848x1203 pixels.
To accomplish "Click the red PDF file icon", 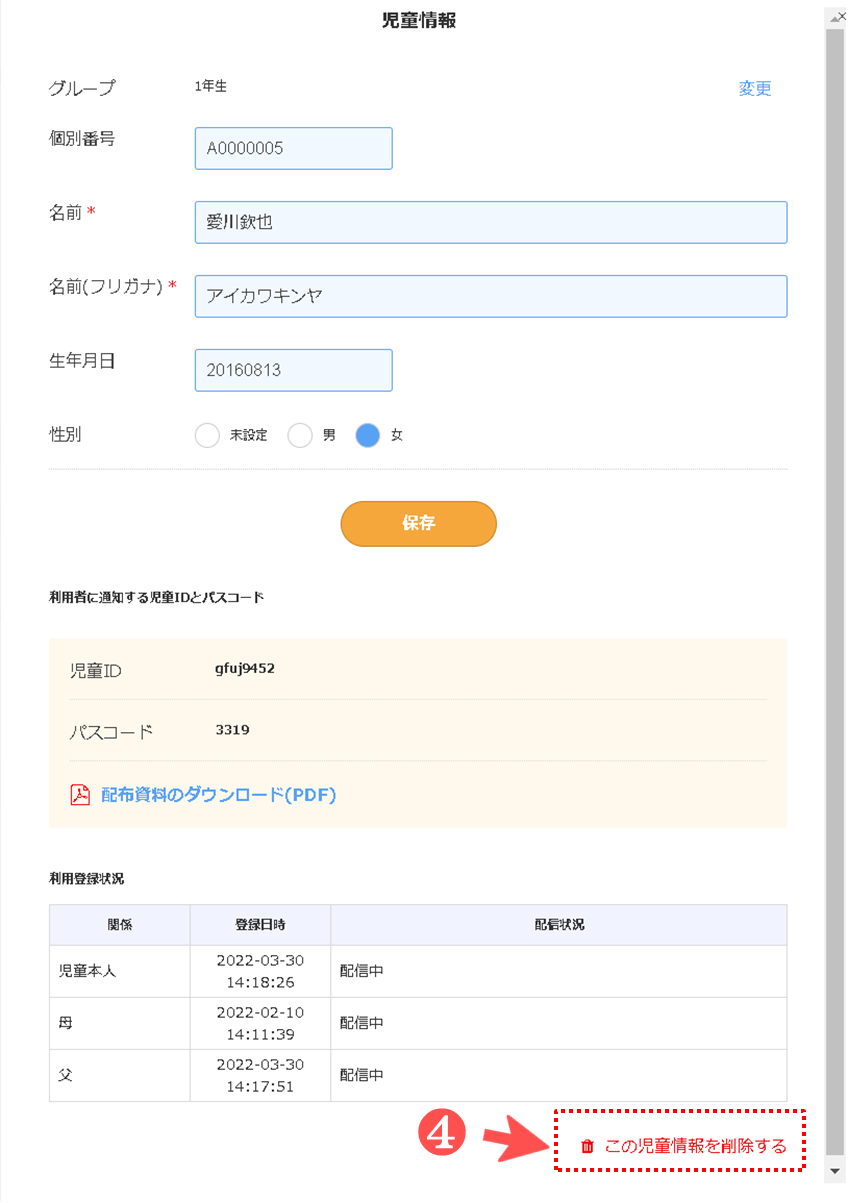I will (x=80, y=795).
